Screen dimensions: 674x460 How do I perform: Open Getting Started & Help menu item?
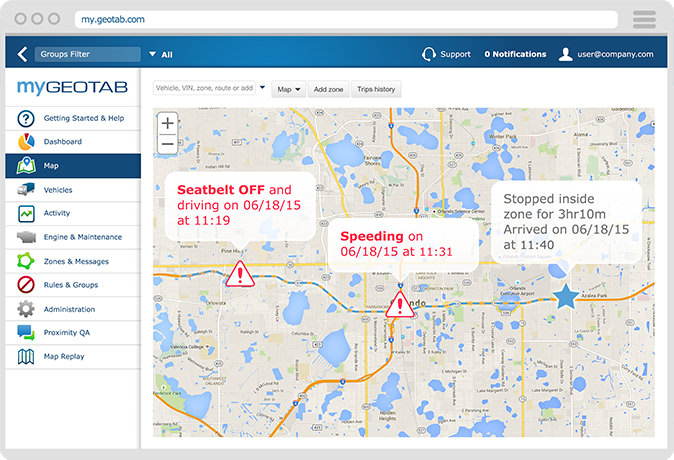click(x=73, y=118)
